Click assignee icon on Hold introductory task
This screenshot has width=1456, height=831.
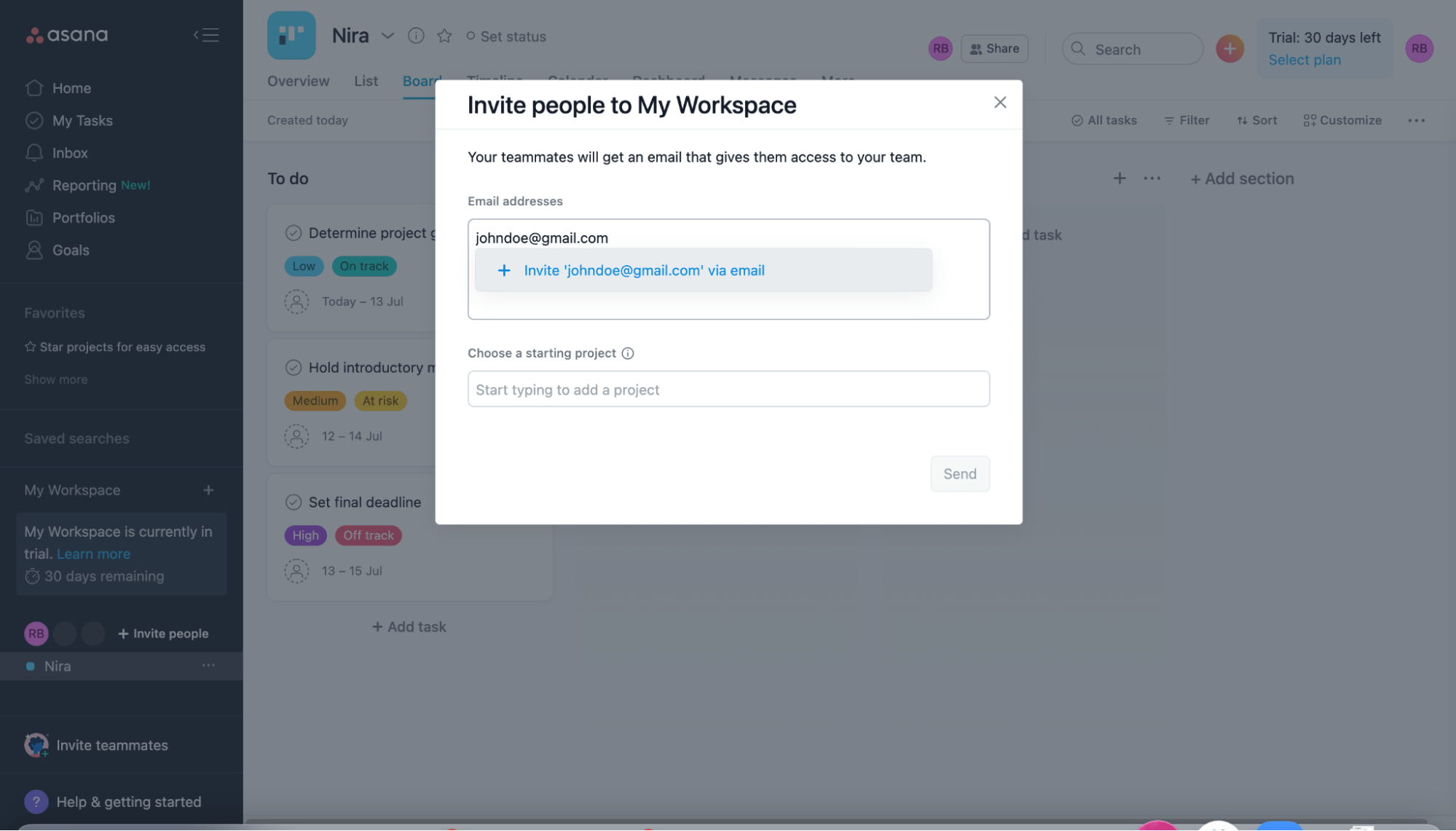click(296, 436)
